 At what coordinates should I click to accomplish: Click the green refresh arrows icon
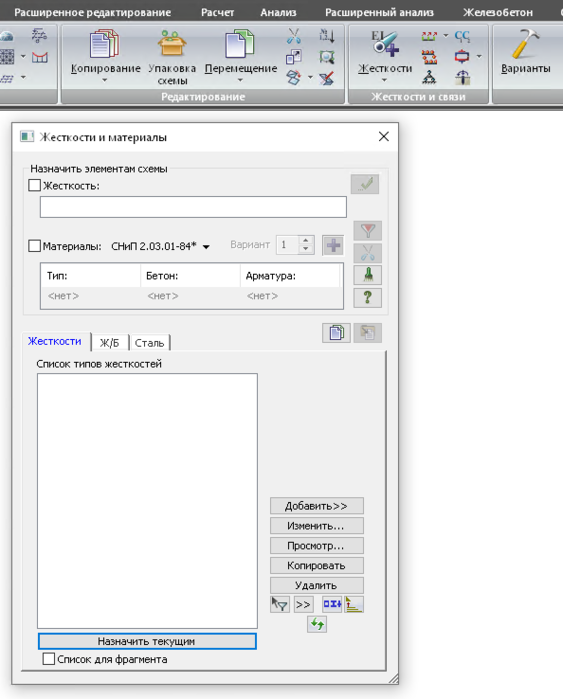(x=317, y=624)
